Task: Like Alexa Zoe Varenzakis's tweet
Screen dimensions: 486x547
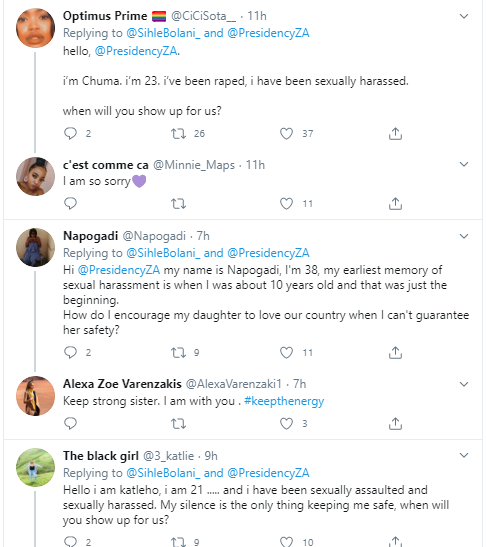Action: (x=286, y=424)
